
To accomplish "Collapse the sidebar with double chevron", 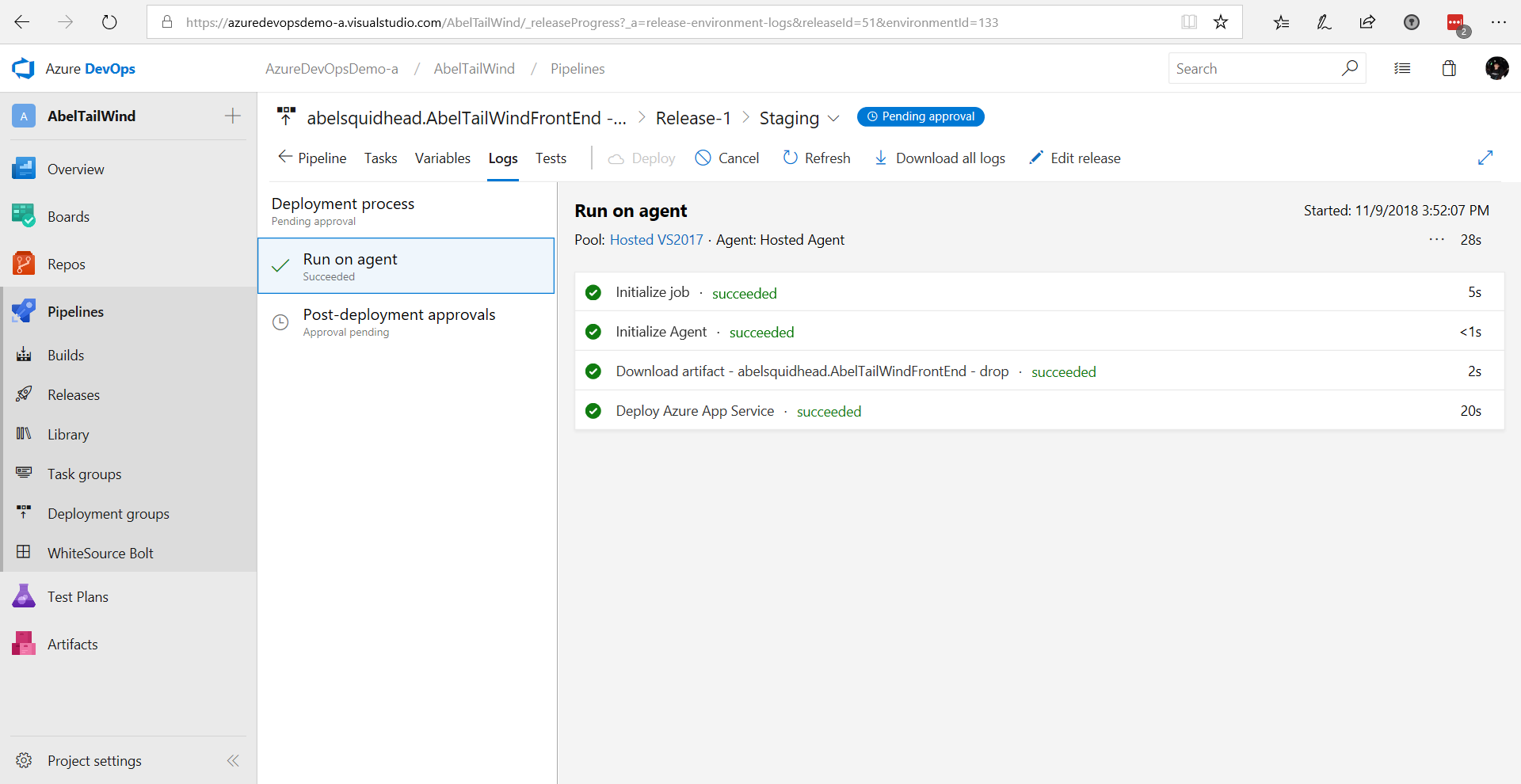I will coord(233,761).
